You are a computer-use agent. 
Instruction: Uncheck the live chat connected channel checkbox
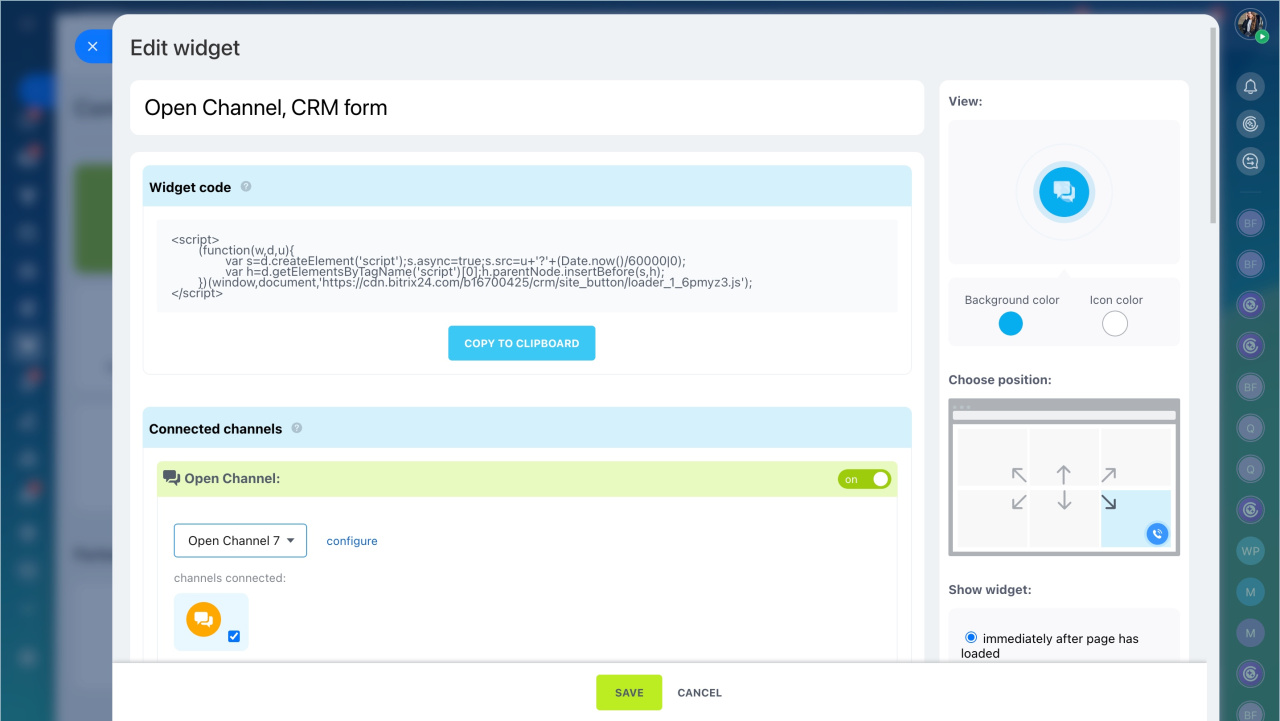click(x=234, y=636)
